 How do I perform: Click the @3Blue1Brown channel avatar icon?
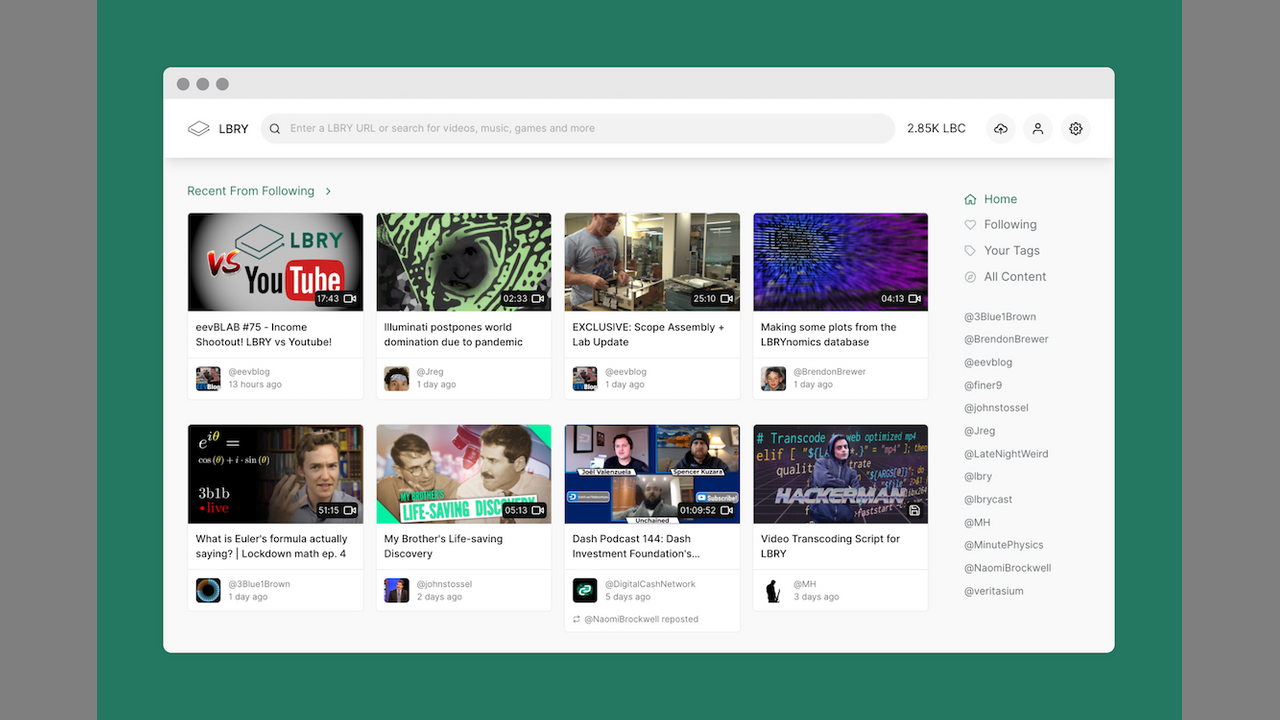tap(208, 590)
